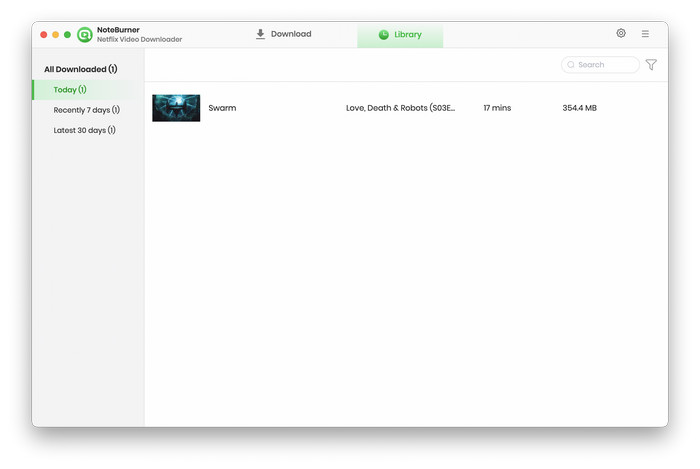This screenshot has width=700, height=469.
Task: Open the hamburger menu icon
Action: tap(645, 34)
